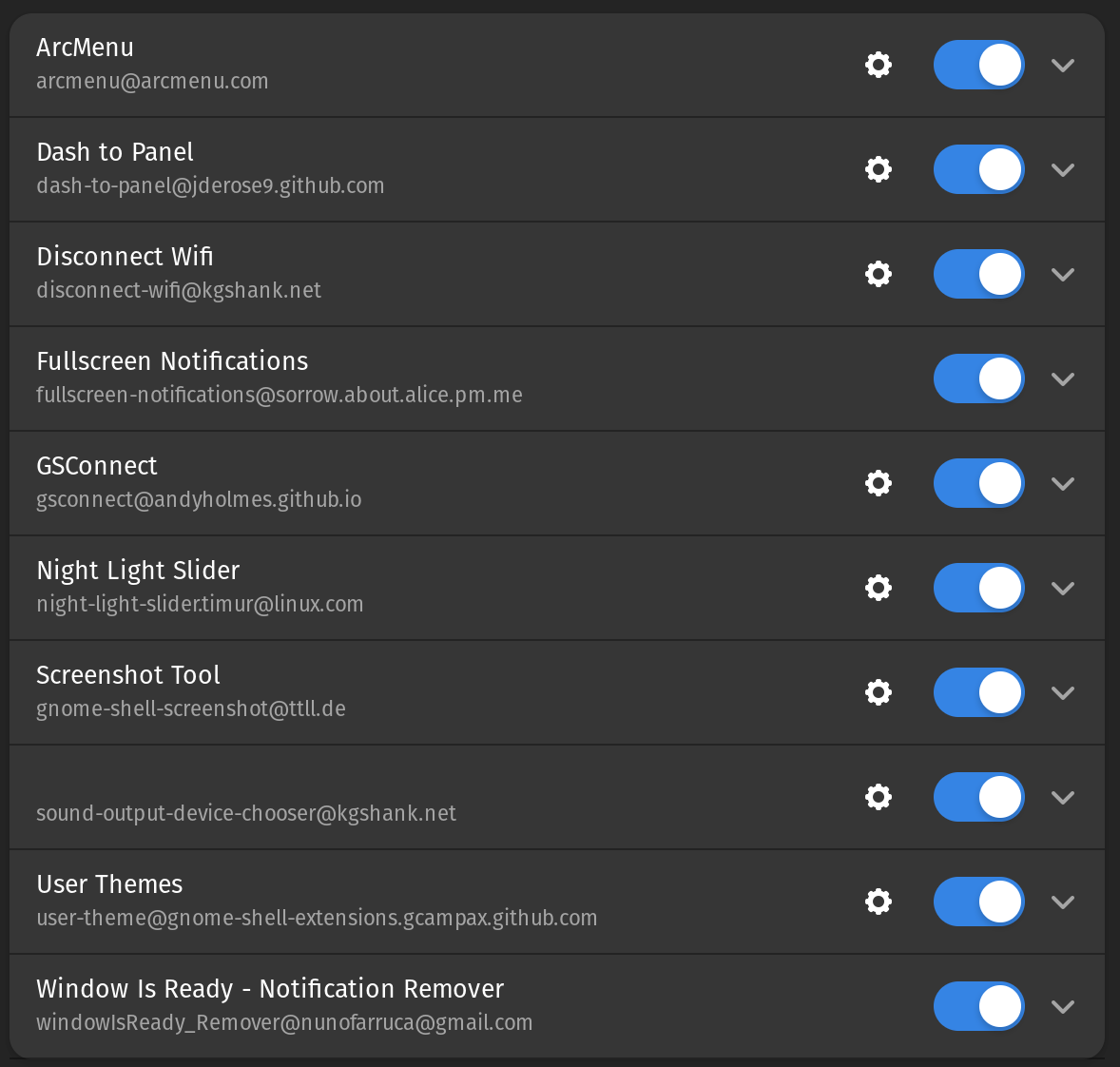Switch off the User Themes extension
Screen dimensions: 1120x1067
click(x=978, y=902)
